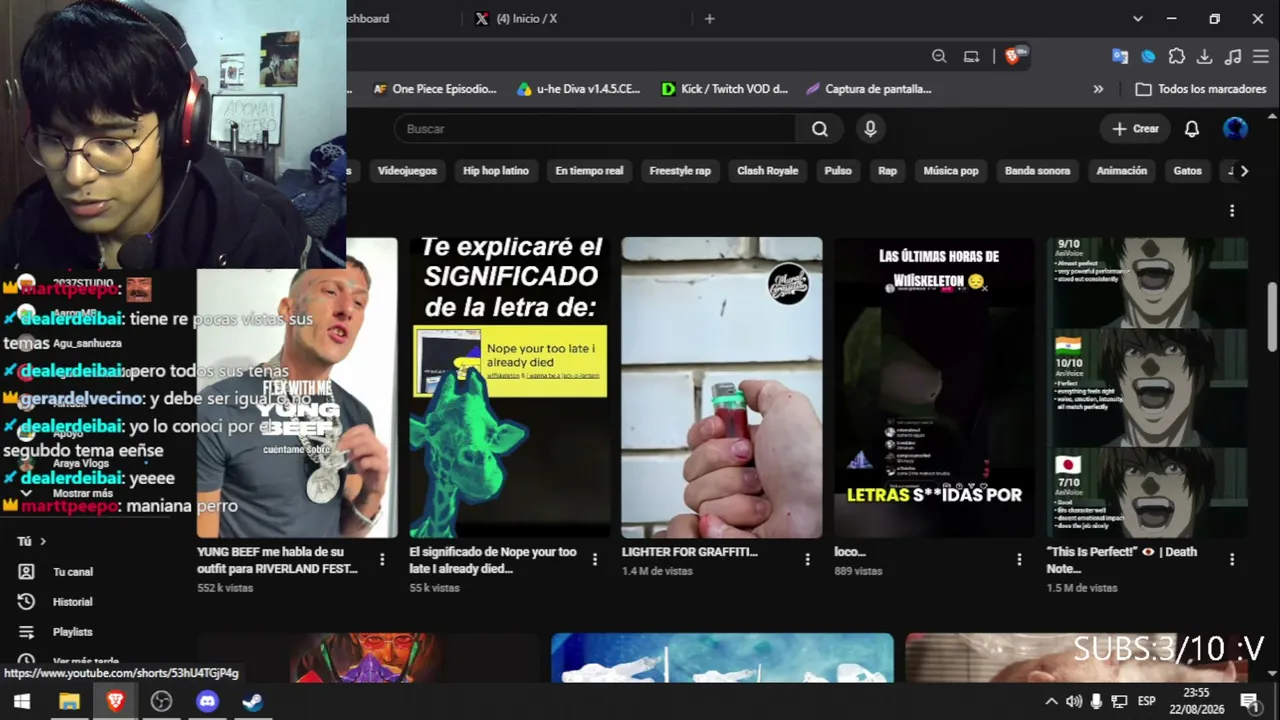Screen dimensions: 1280x720
Task: Open the browser downloads icon
Action: pyautogui.click(x=1205, y=57)
